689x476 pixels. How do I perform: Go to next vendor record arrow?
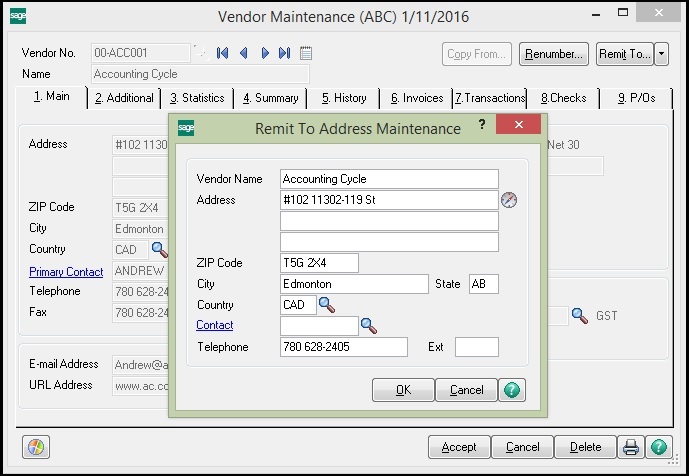click(265, 53)
